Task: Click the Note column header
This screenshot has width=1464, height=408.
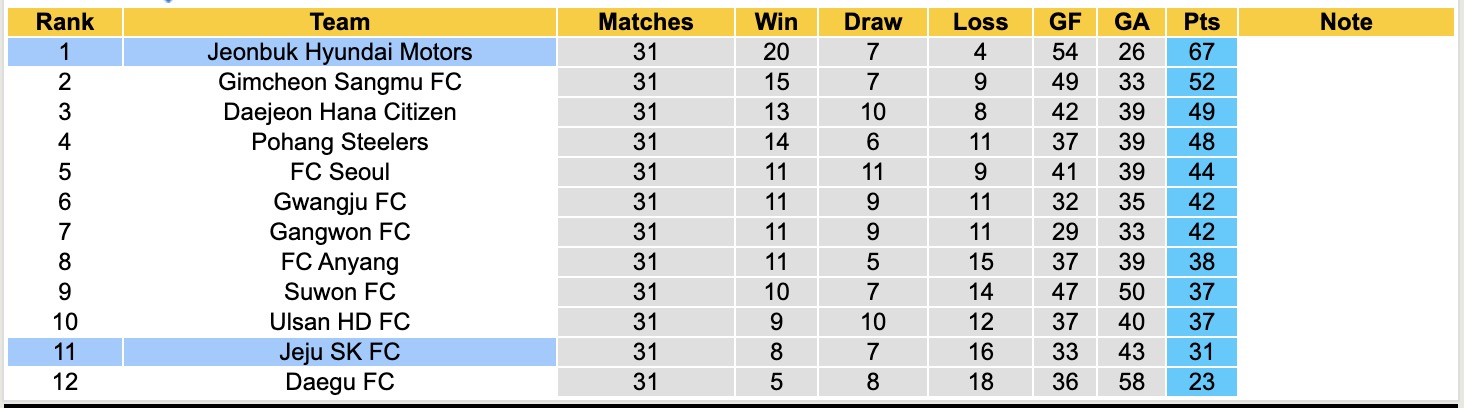Action: tap(1346, 22)
